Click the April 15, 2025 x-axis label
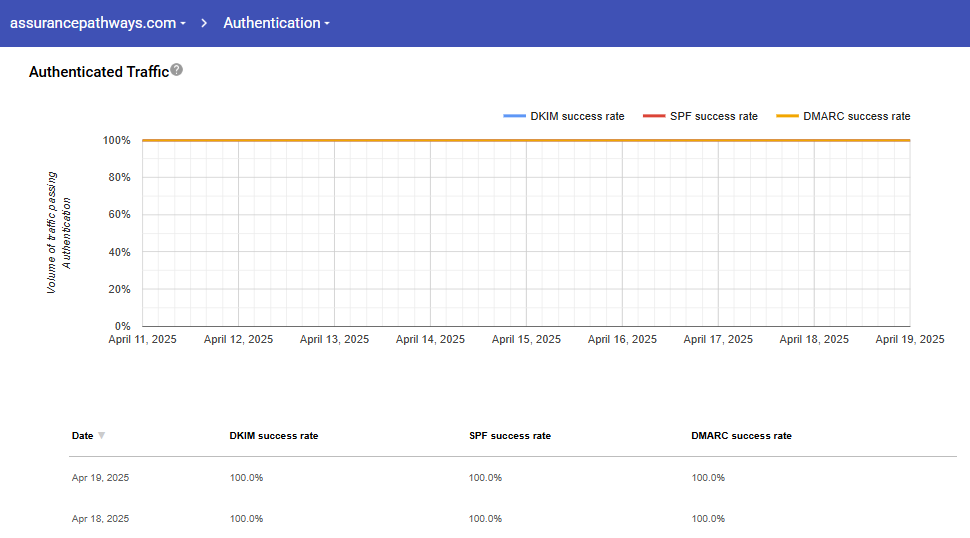970x538 pixels. tap(526, 340)
